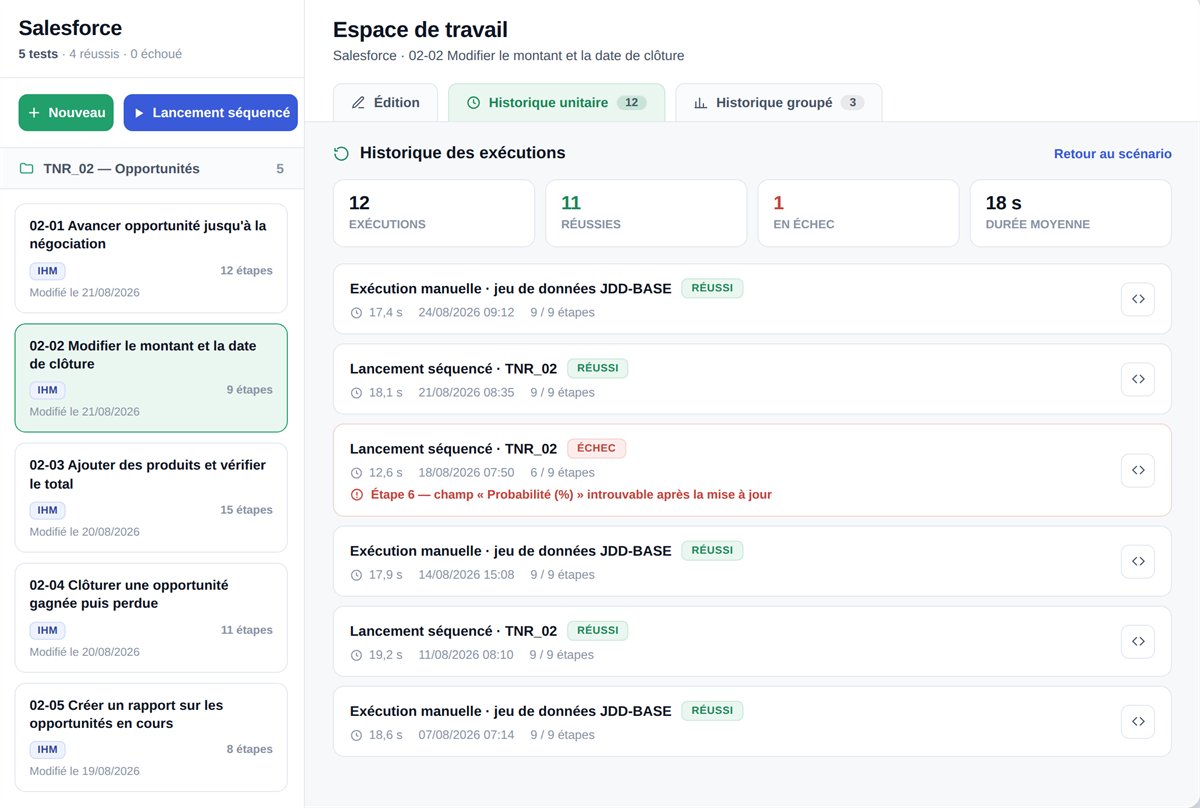The image size is (1200, 808).
Task: Click the bar chart icon on Historique groupé tab
Action: [x=701, y=103]
